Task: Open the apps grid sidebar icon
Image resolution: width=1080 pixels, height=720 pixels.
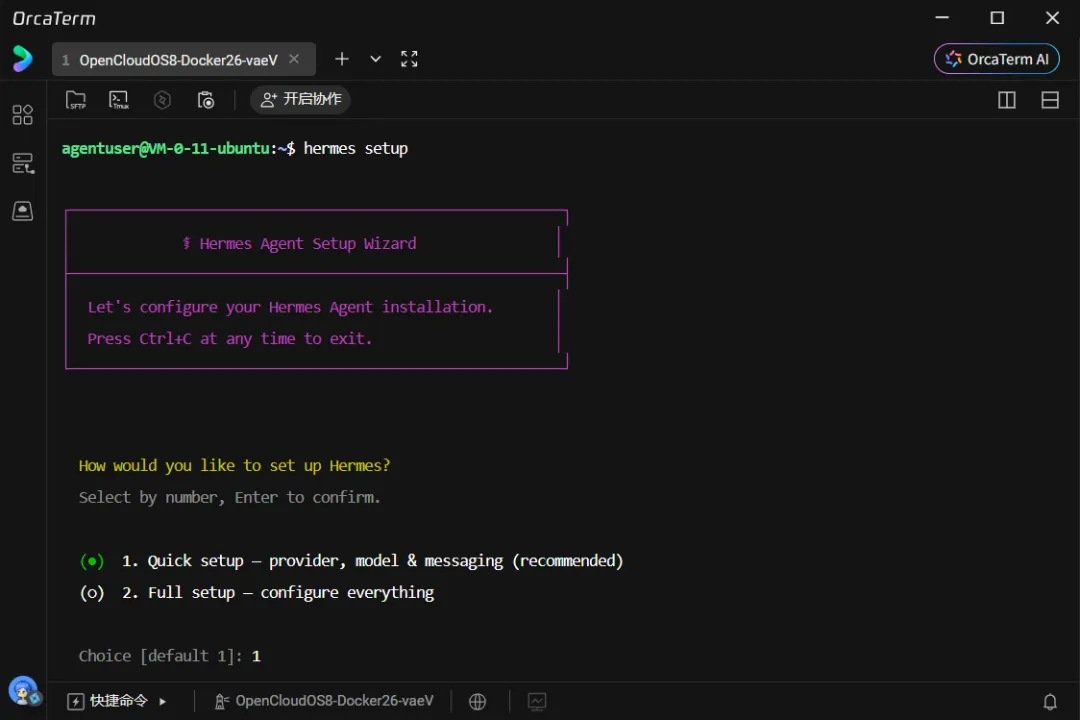Action: point(23,114)
